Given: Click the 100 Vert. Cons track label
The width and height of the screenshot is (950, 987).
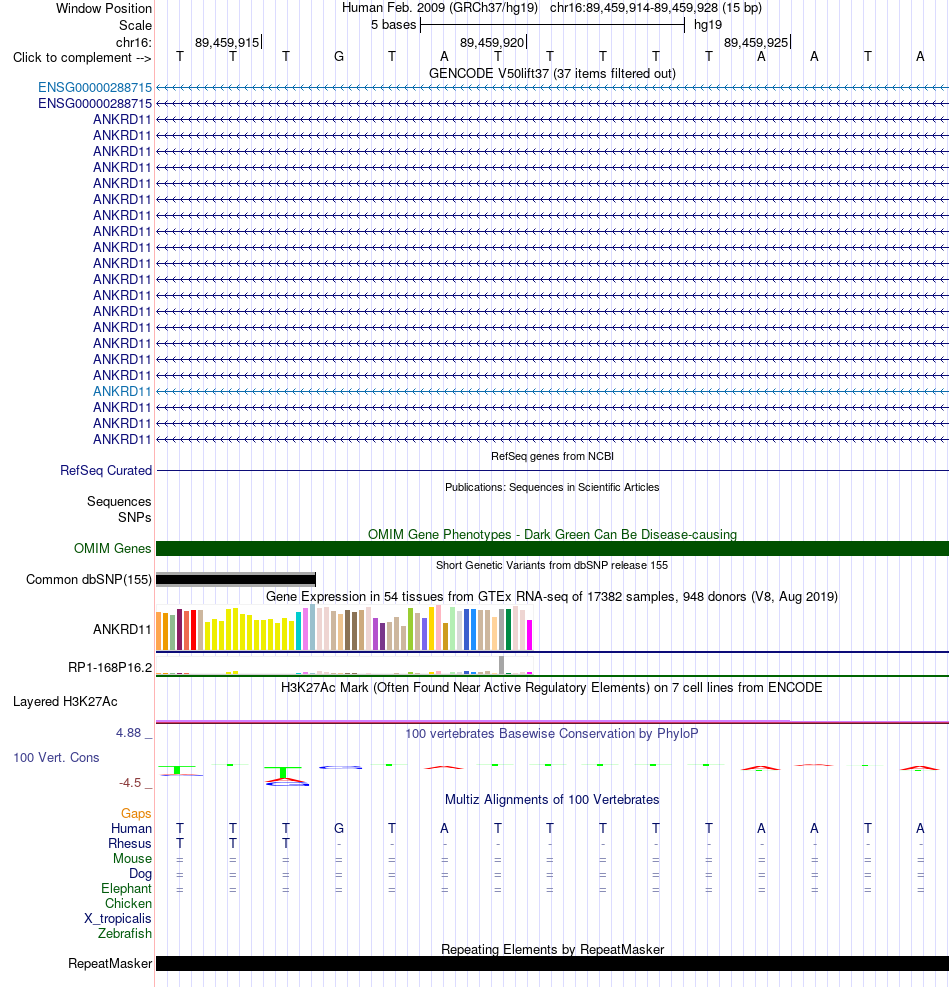Looking at the screenshot, I should [x=57, y=758].
